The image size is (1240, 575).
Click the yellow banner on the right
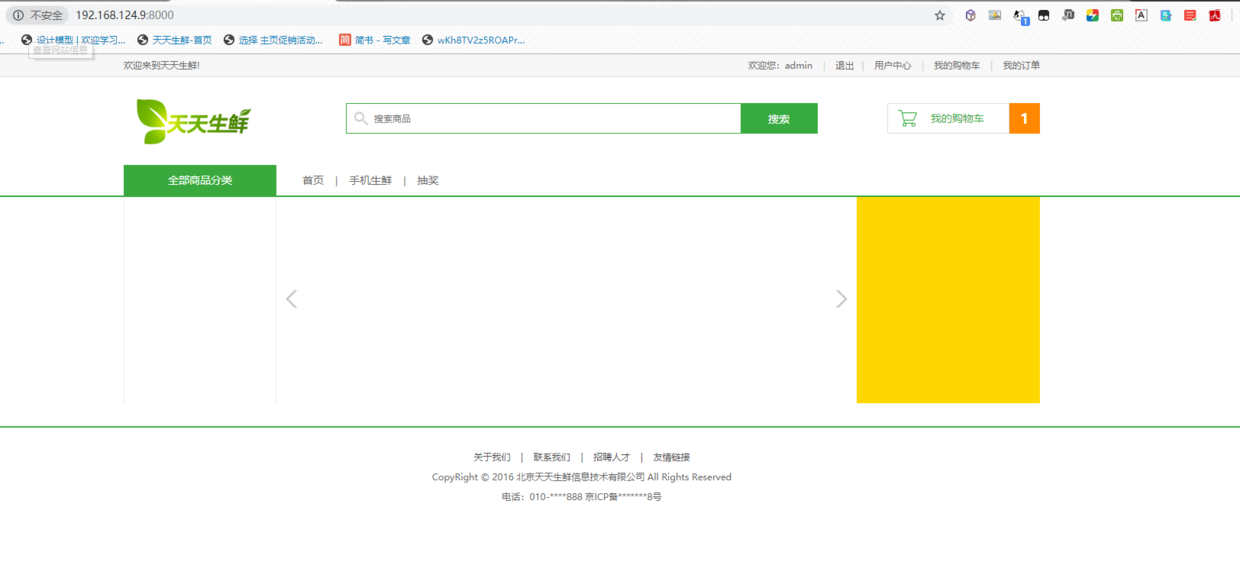pyautogui.click(x=948, y=300)
